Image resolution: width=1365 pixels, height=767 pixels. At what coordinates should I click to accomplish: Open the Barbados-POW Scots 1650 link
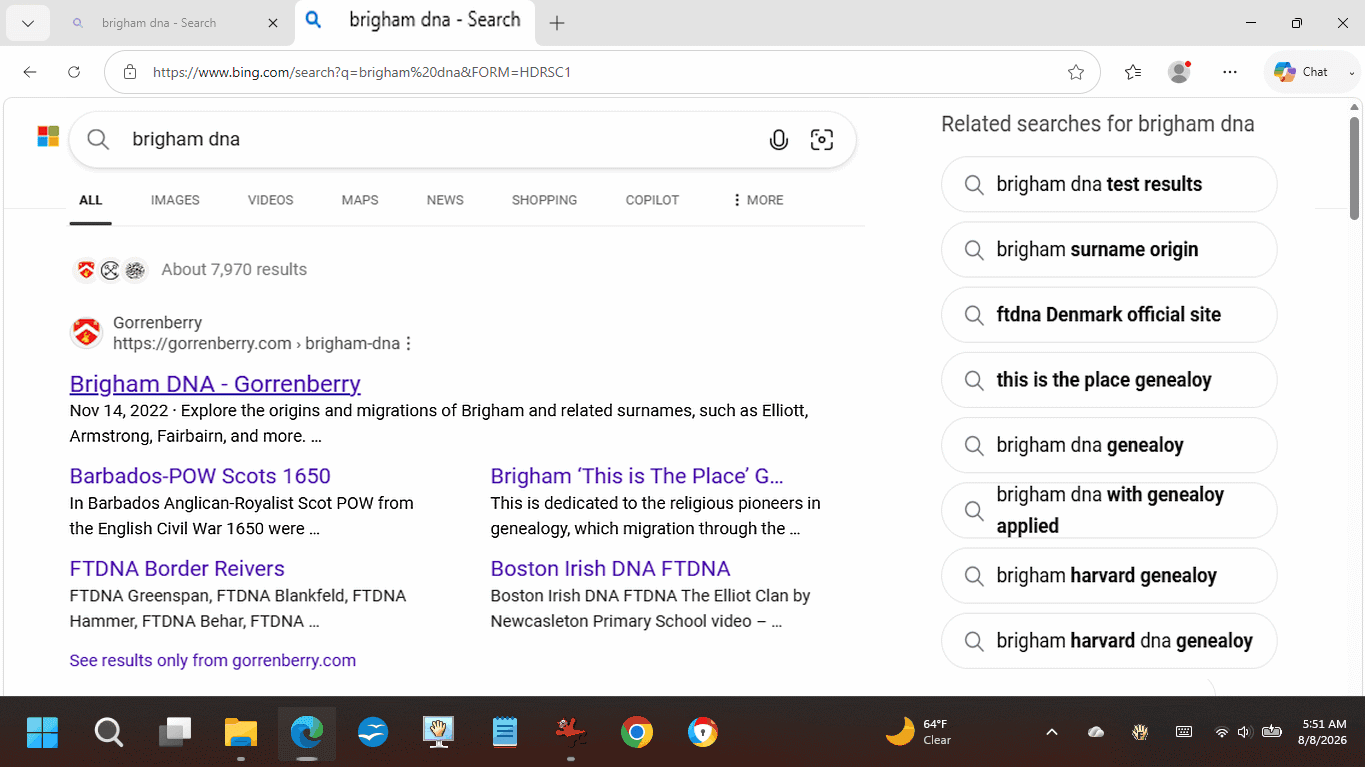200,476
